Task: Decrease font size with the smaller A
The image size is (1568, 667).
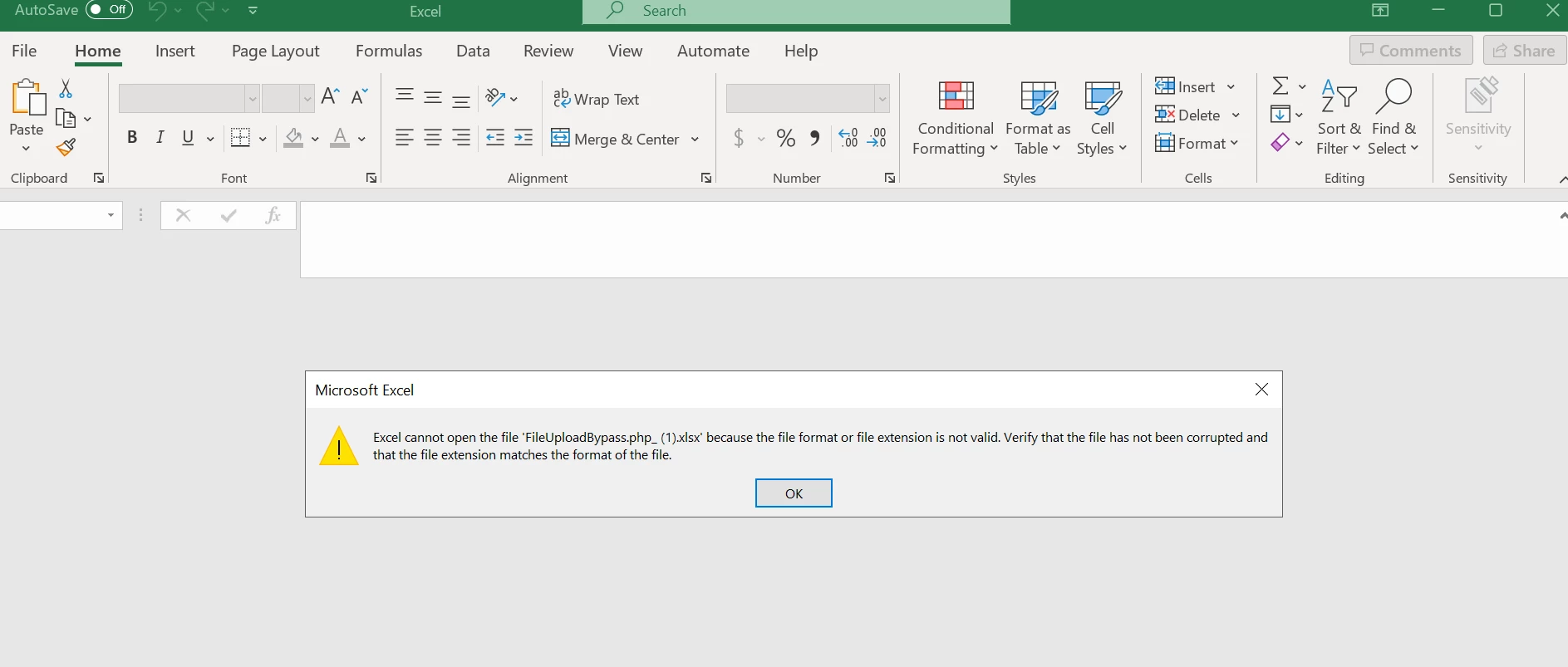Action: 360,97
